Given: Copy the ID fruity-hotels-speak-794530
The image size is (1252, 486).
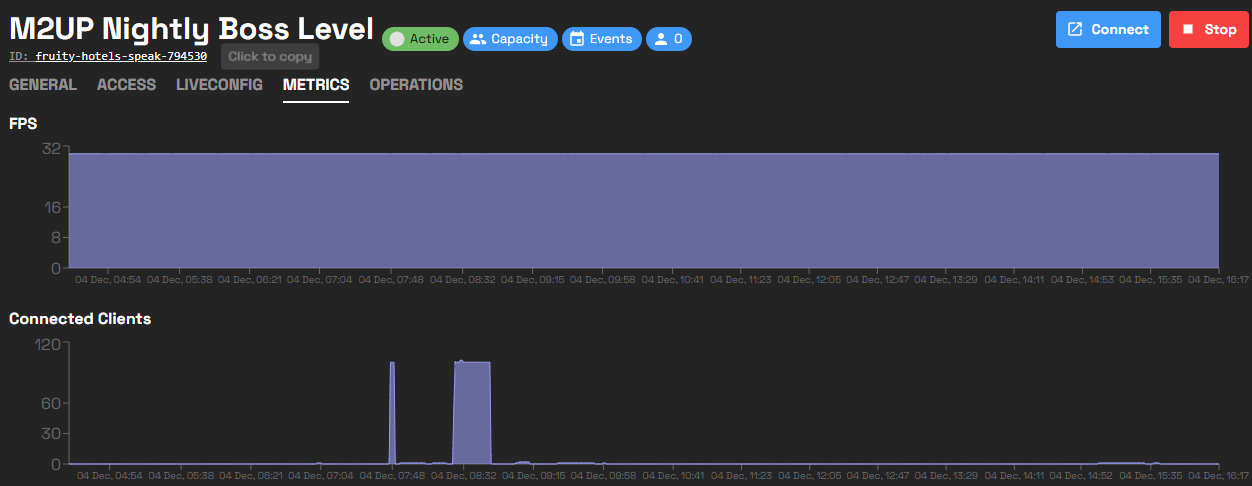Looking at the screenshot, I should pyautogui.click(x=121, y=57).
